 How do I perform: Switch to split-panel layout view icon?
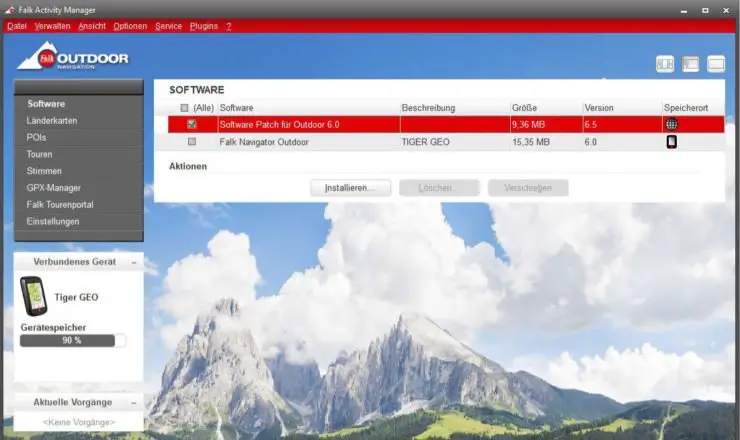665,64
